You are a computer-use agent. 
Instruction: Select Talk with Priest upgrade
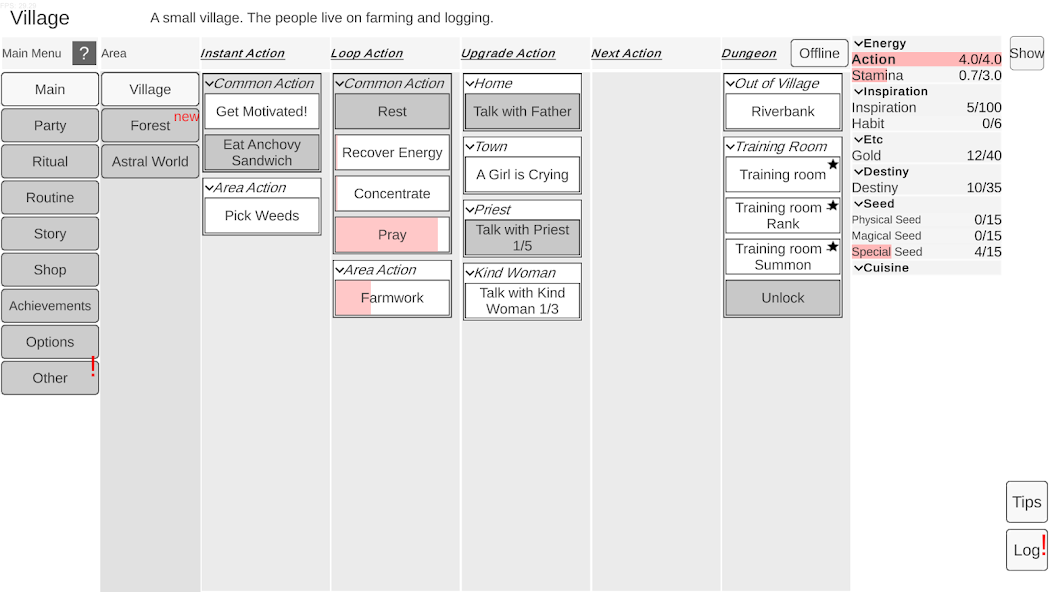pos(522,237)
